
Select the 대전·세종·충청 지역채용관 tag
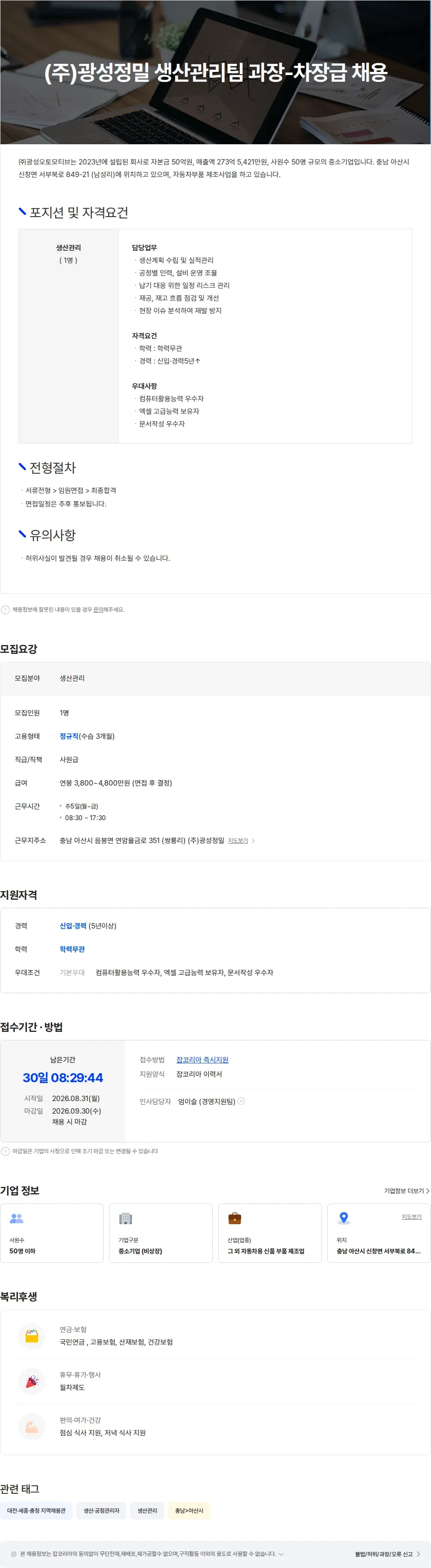[36, 1511]
